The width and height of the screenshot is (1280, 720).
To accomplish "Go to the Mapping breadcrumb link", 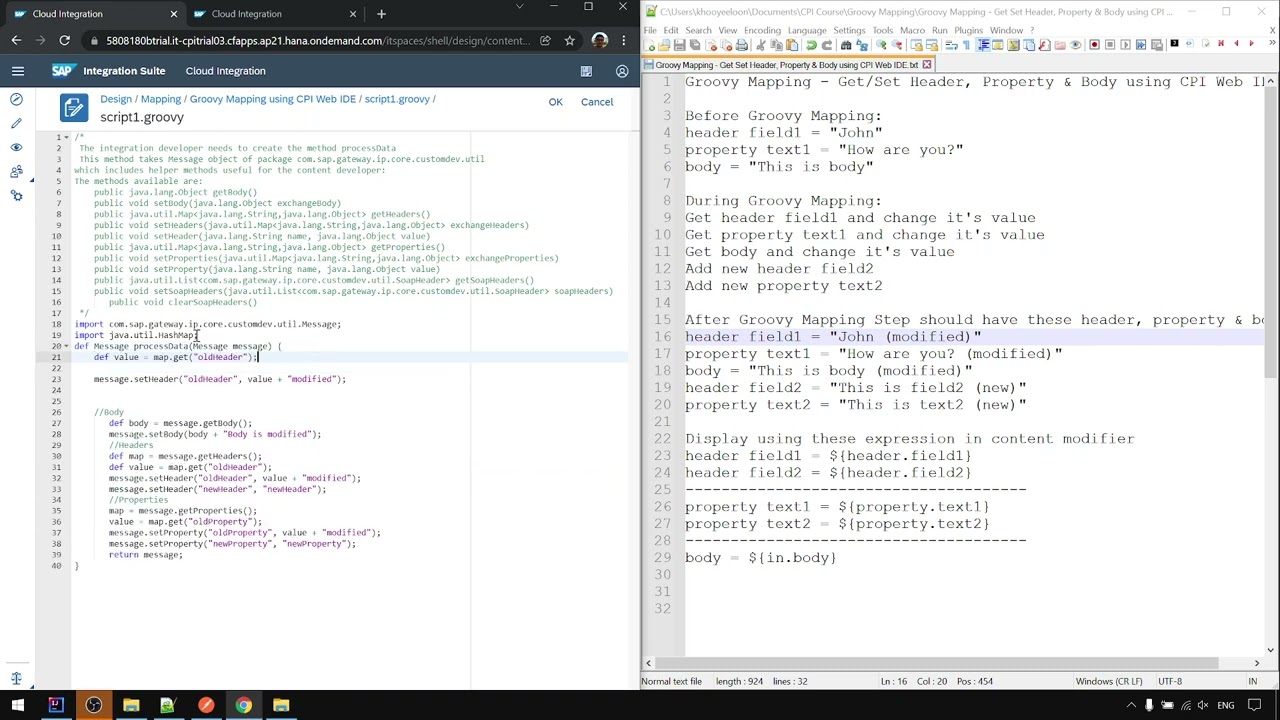I will (x=160, y=99).
